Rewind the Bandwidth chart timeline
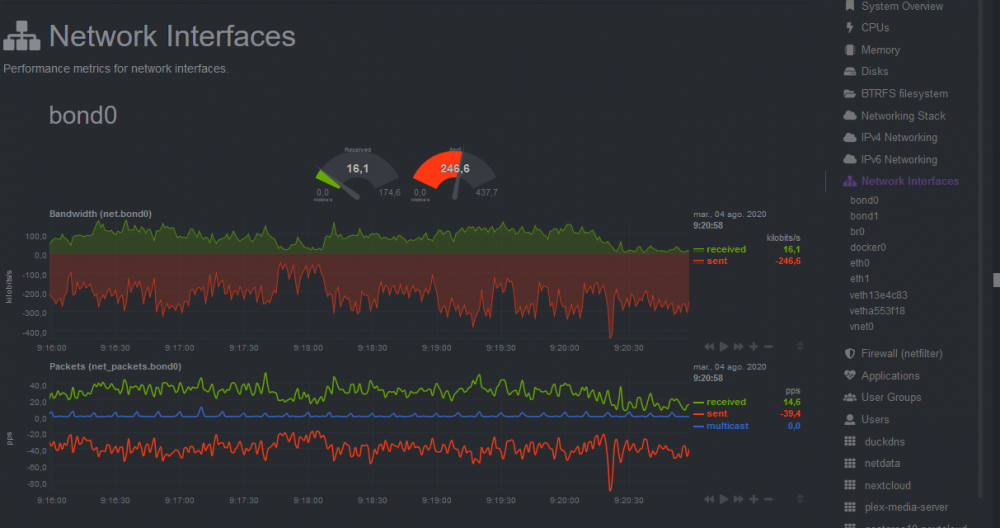The height and width of the screenshot is (528, 1000). (x=709, y=346)
